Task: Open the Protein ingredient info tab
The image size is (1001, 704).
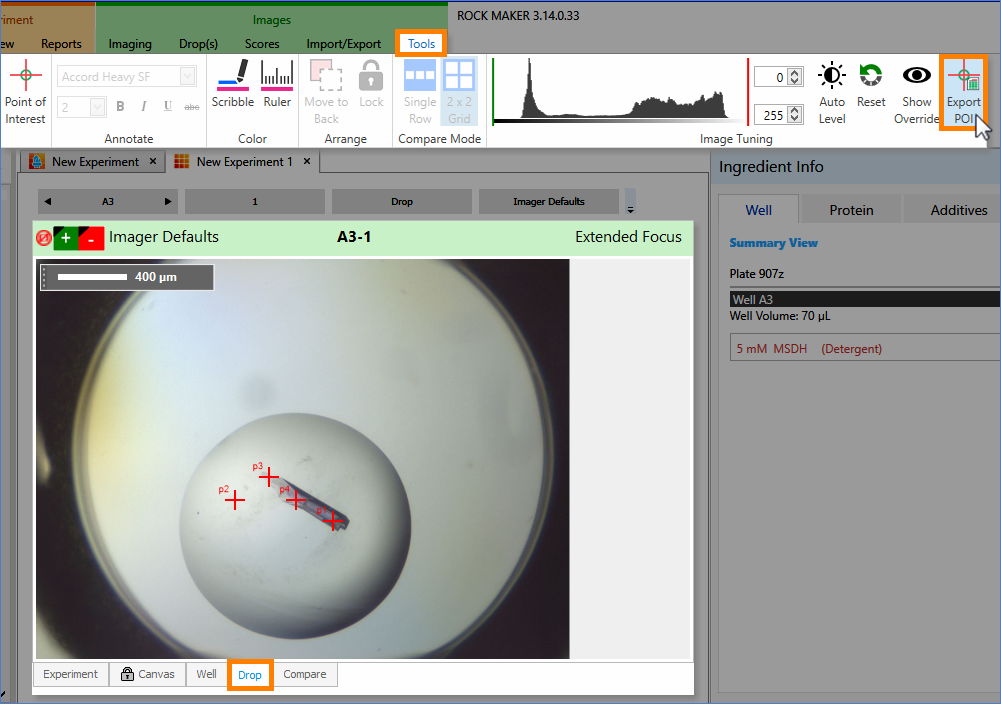Action: [x=851, y=210]
